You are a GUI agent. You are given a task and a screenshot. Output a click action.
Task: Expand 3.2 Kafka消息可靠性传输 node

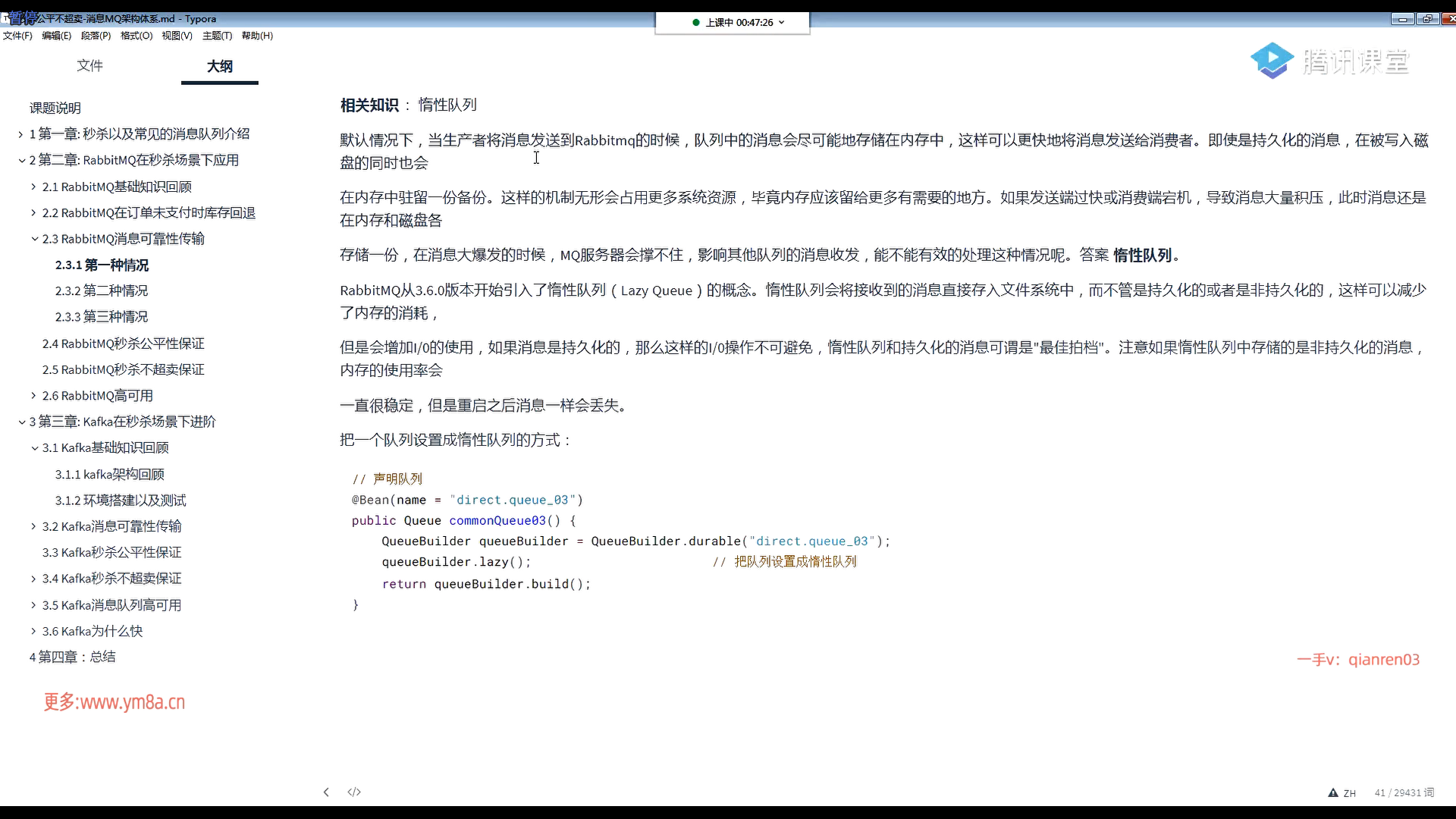(33, 526)
